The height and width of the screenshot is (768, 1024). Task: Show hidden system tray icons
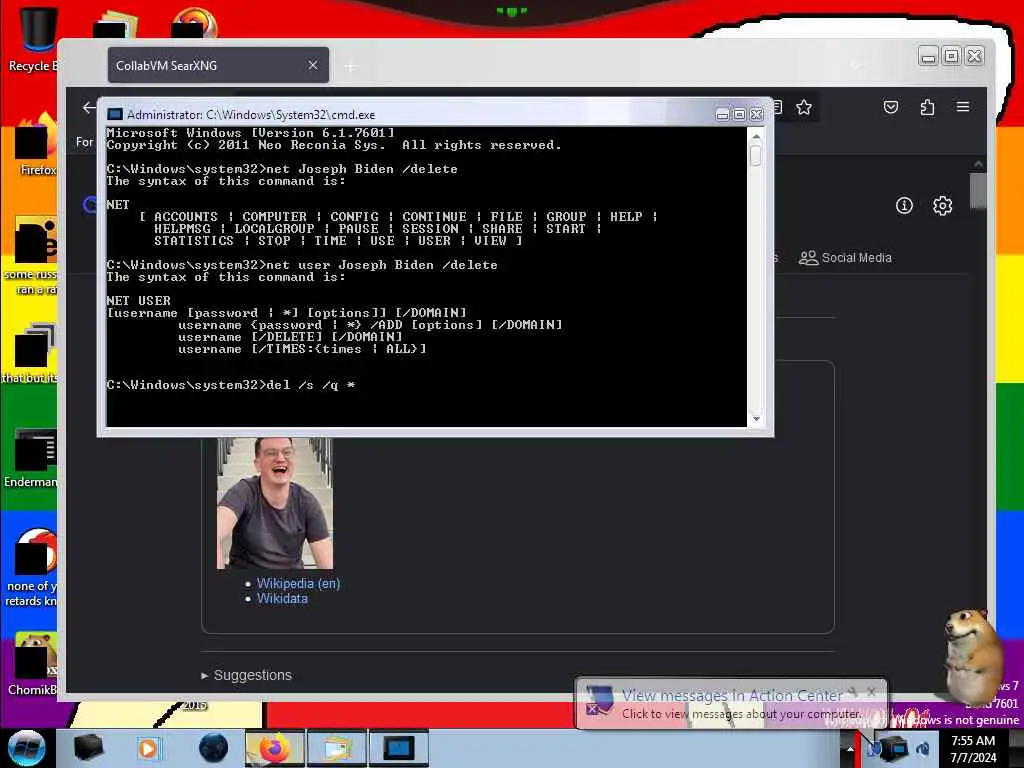[x=850, y=748]
